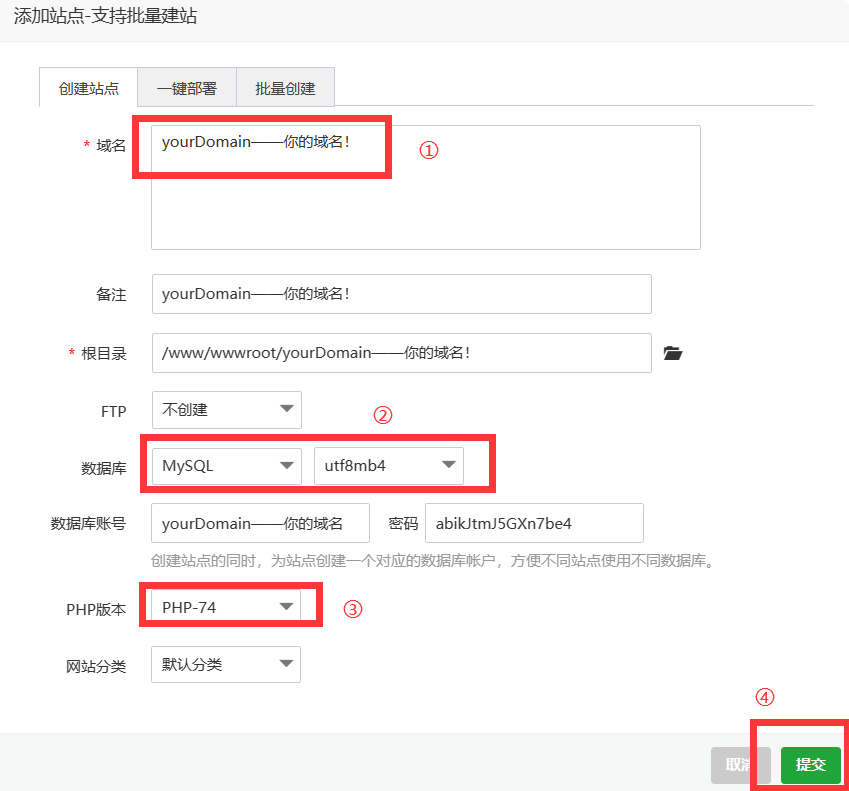Select the 批量创建 tab
849x791 pixels.
point(285,88)
